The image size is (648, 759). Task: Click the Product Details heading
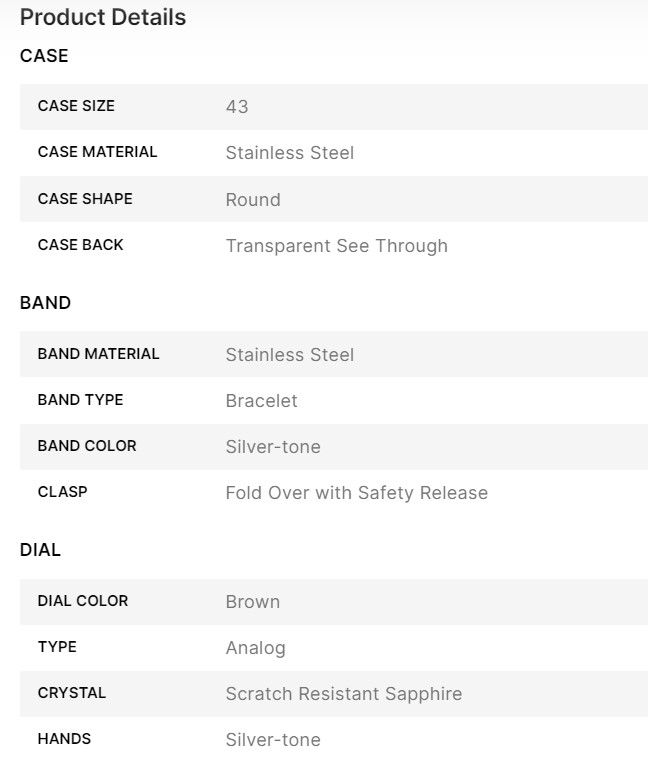pos(103,17)
